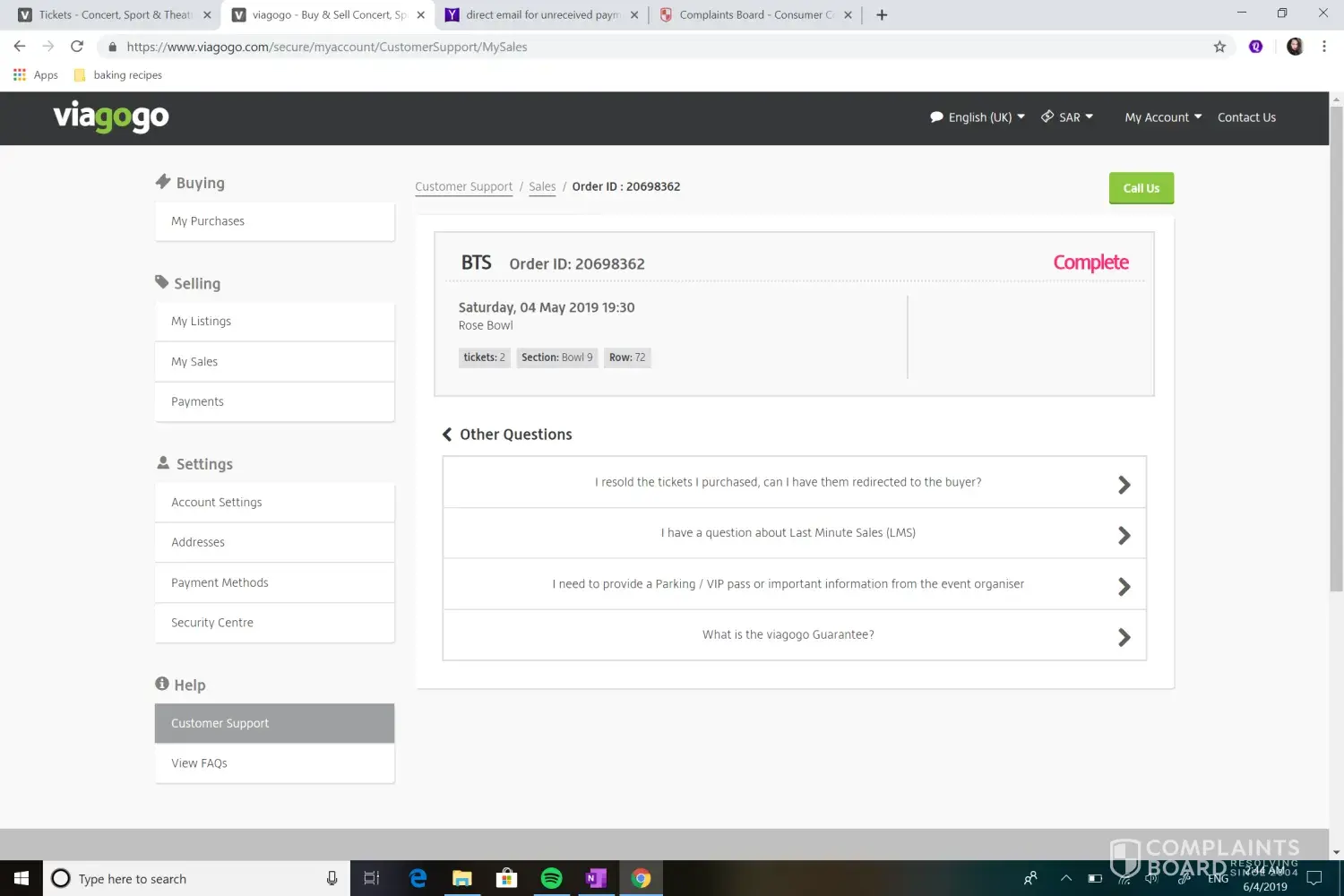Image resolution: width=1344 pixels, height=896 pixels.
Task: Click the tickets: 2 tag
Action: tap(485, 358)
